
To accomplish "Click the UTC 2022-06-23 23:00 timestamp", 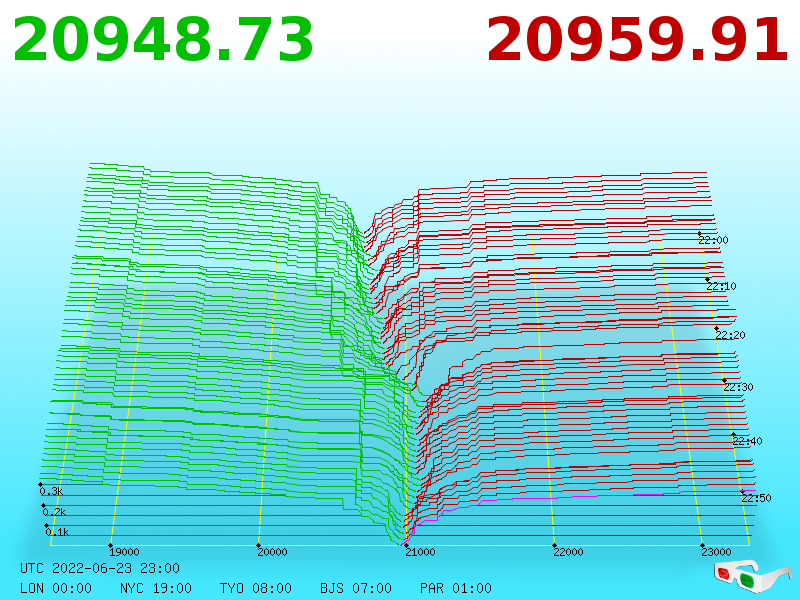I will tap(100, 568).
